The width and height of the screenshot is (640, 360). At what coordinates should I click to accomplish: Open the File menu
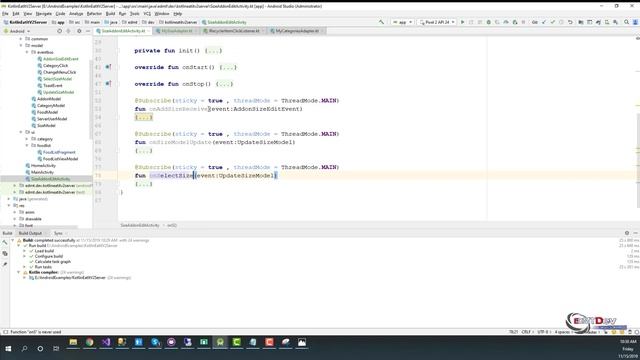5,14
